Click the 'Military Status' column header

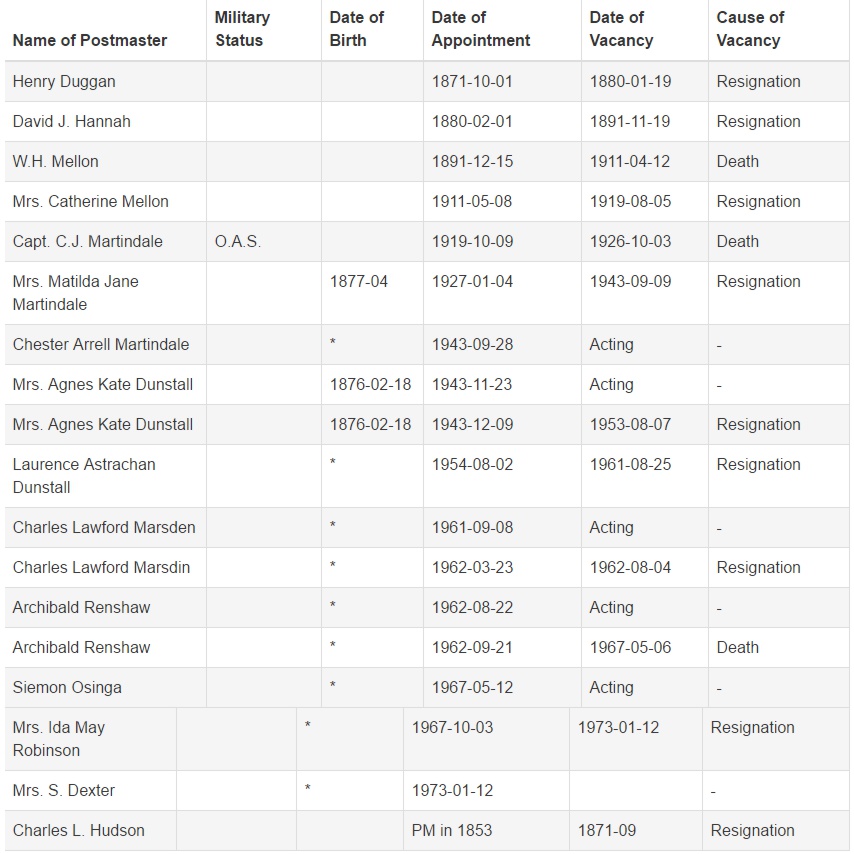(x=242, y=29)
